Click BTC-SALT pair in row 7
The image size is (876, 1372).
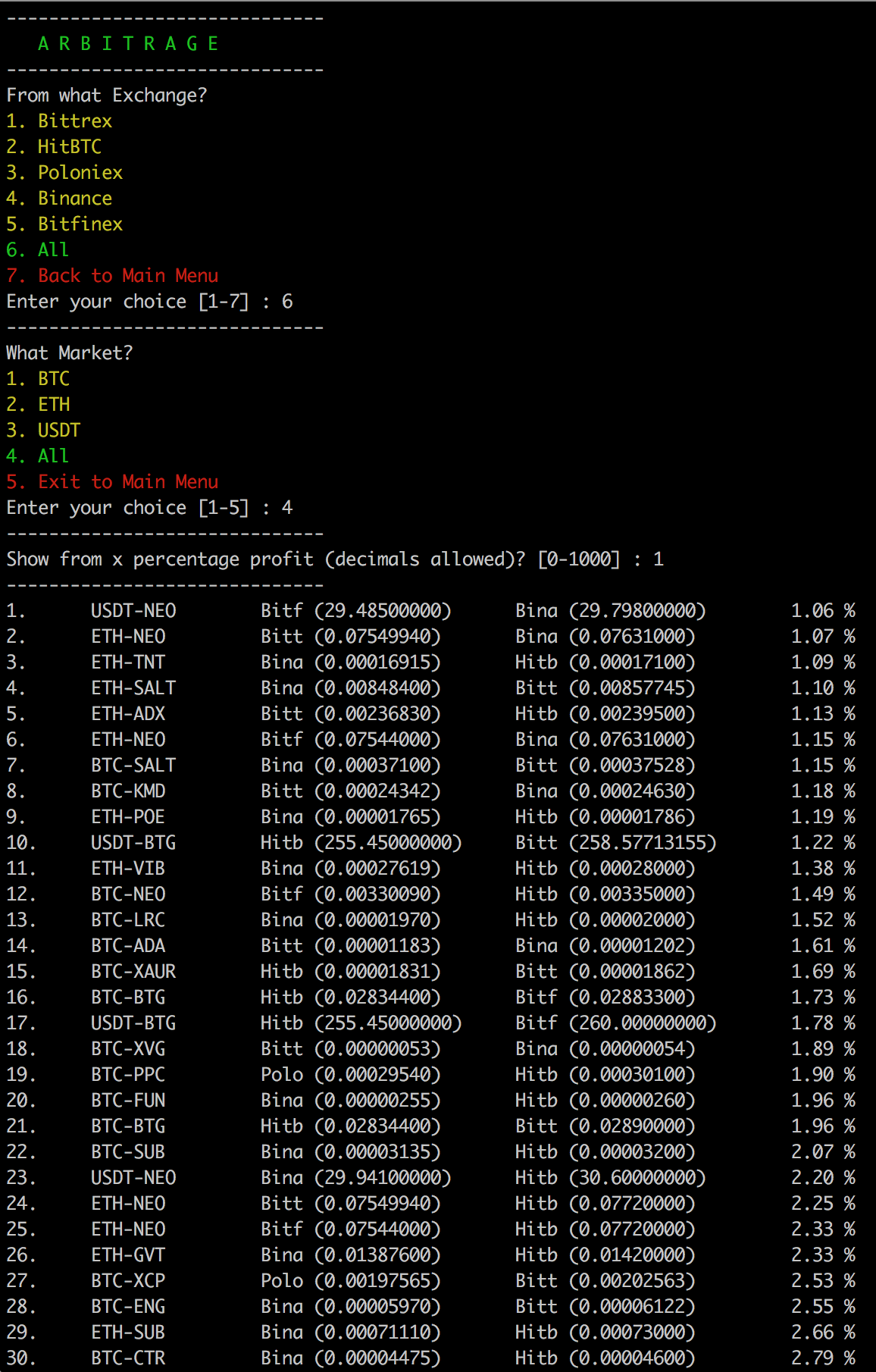tap(133, 766)
